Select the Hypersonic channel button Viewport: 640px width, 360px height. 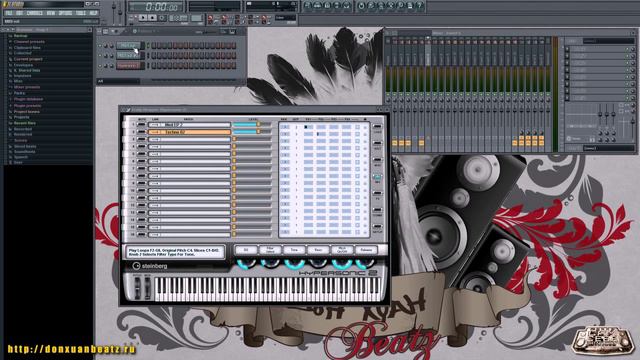click(128, 65)
